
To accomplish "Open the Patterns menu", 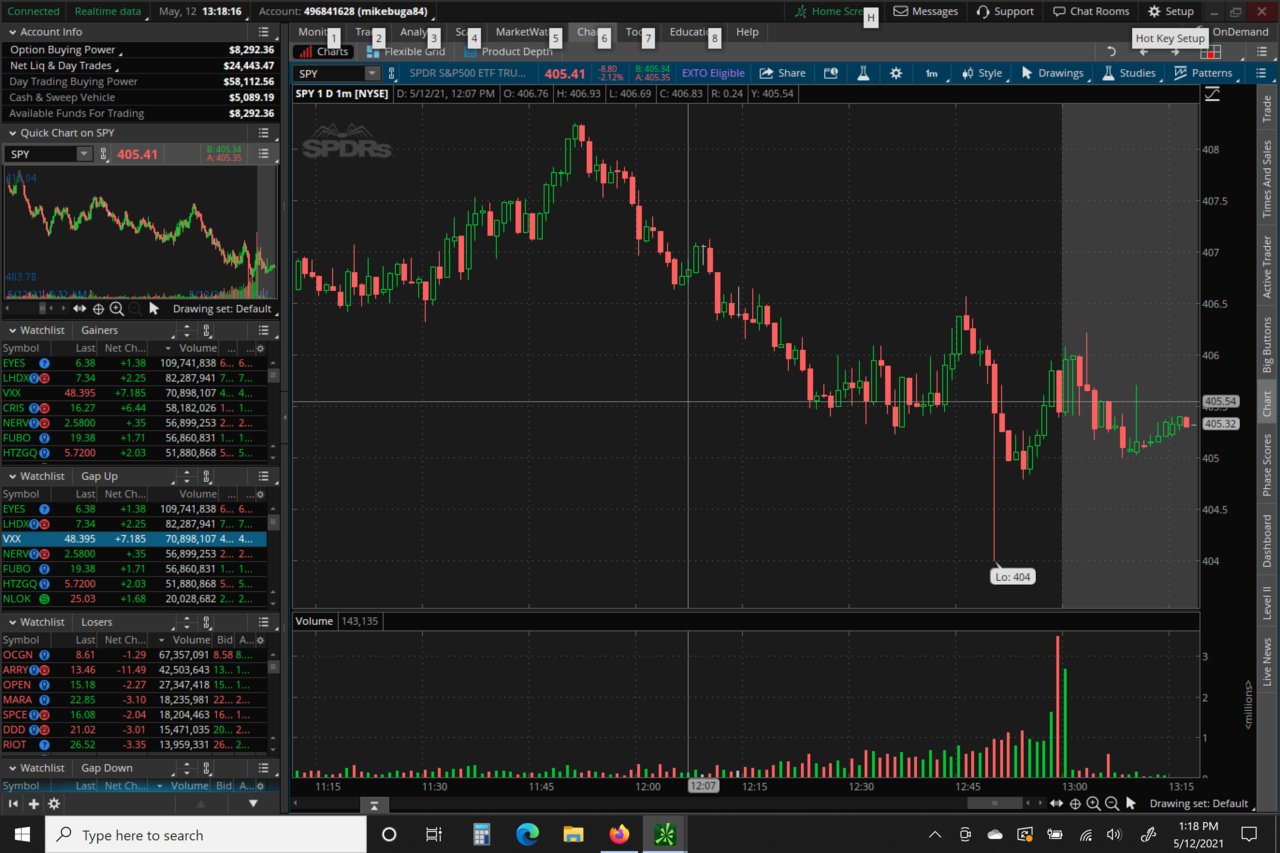I will [1204, 73].
